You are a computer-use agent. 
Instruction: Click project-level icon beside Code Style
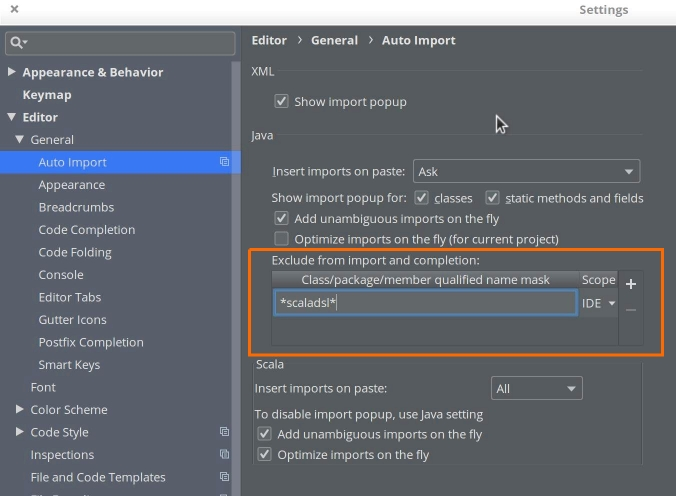pos(225,432)
